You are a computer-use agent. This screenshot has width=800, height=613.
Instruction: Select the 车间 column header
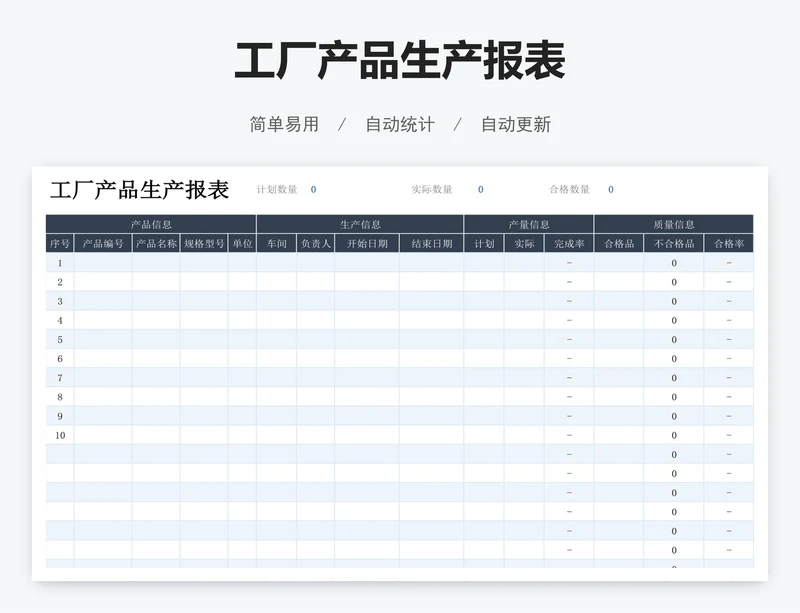277,243
